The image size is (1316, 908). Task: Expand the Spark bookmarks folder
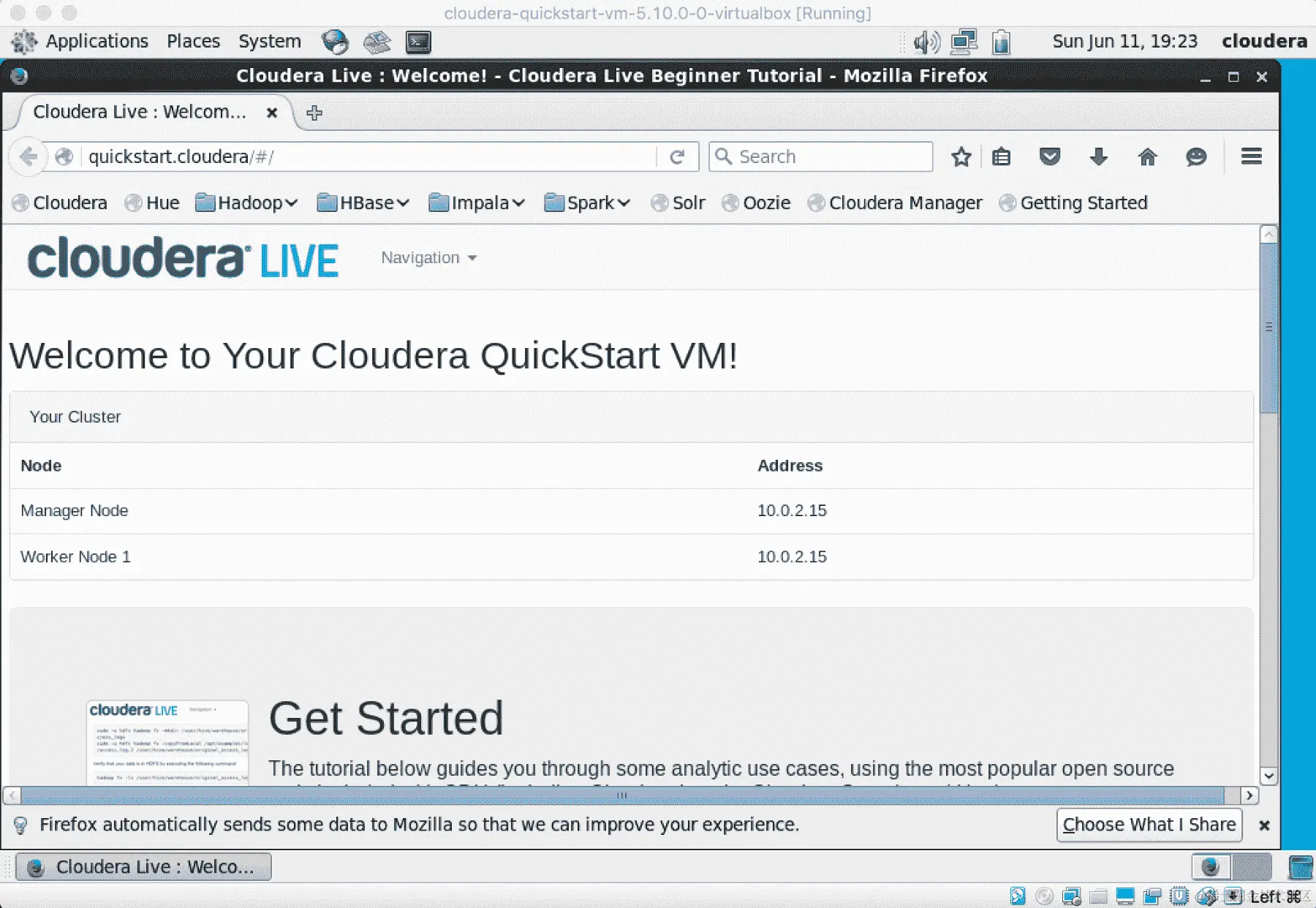click(587, 203)
